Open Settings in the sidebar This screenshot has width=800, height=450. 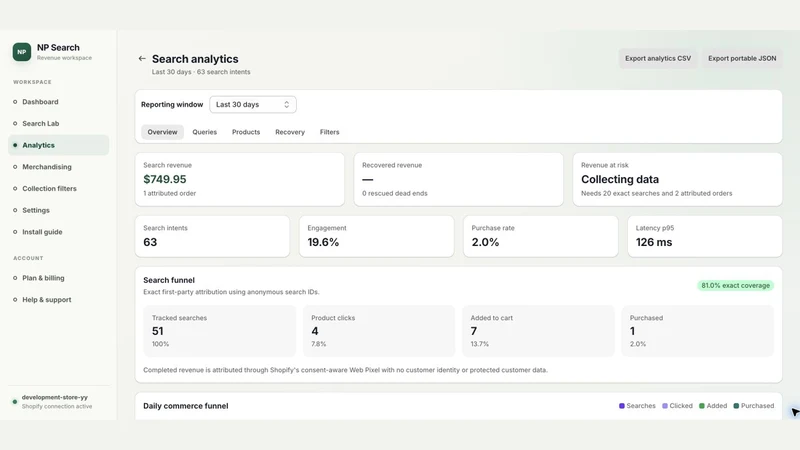tap(58, 210)
